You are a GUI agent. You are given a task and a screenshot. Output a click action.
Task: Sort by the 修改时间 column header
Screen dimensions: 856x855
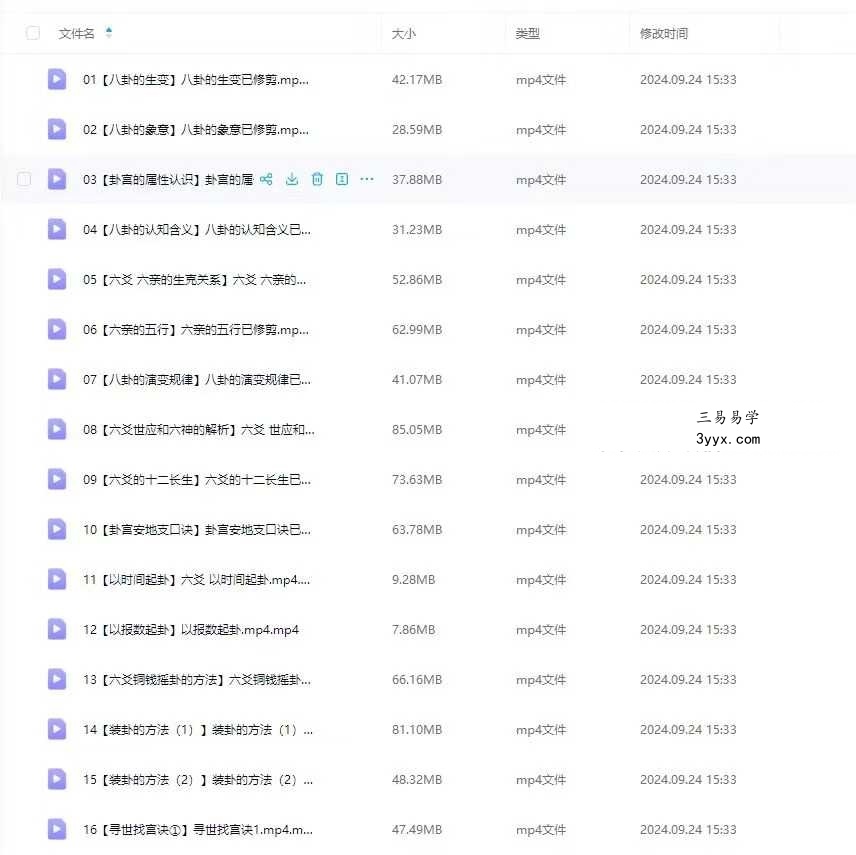(x=664, y=34)
